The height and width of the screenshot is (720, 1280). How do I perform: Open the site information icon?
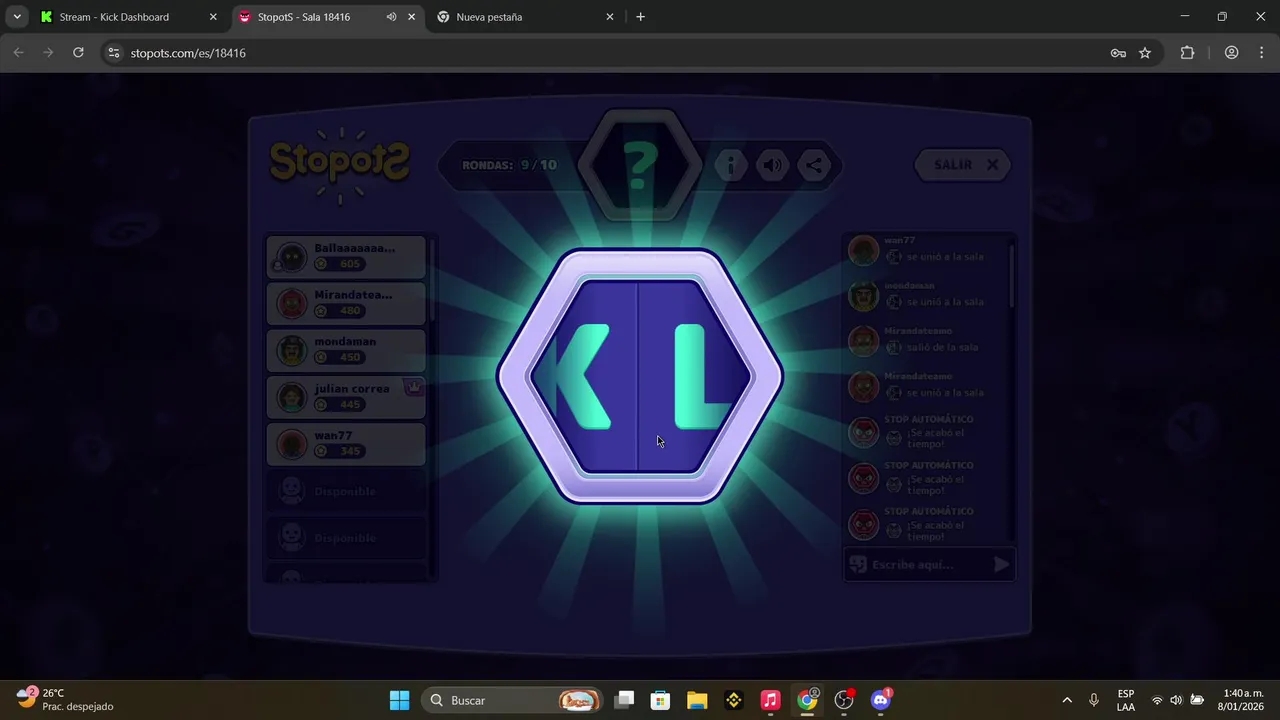tap(114, 53)
